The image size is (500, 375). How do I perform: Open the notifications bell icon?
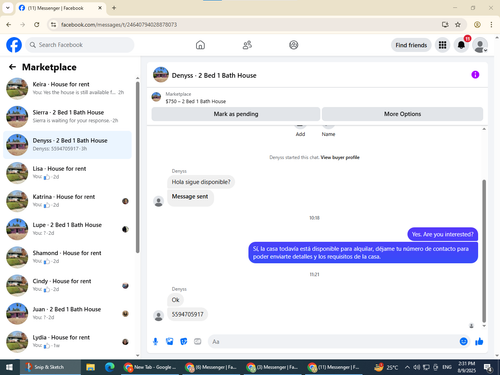[x=461, y=45]
